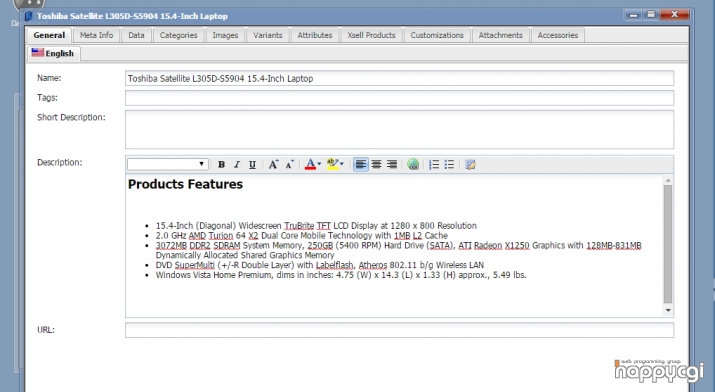Click the 'DVD SuperMulti' bullet line
715x392 pixels.
pyautogui.click(x=320, y=265)
